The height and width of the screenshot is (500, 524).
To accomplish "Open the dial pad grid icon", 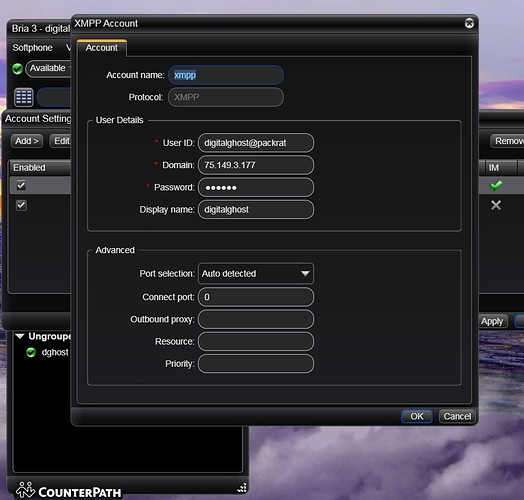I will [24, 97].
